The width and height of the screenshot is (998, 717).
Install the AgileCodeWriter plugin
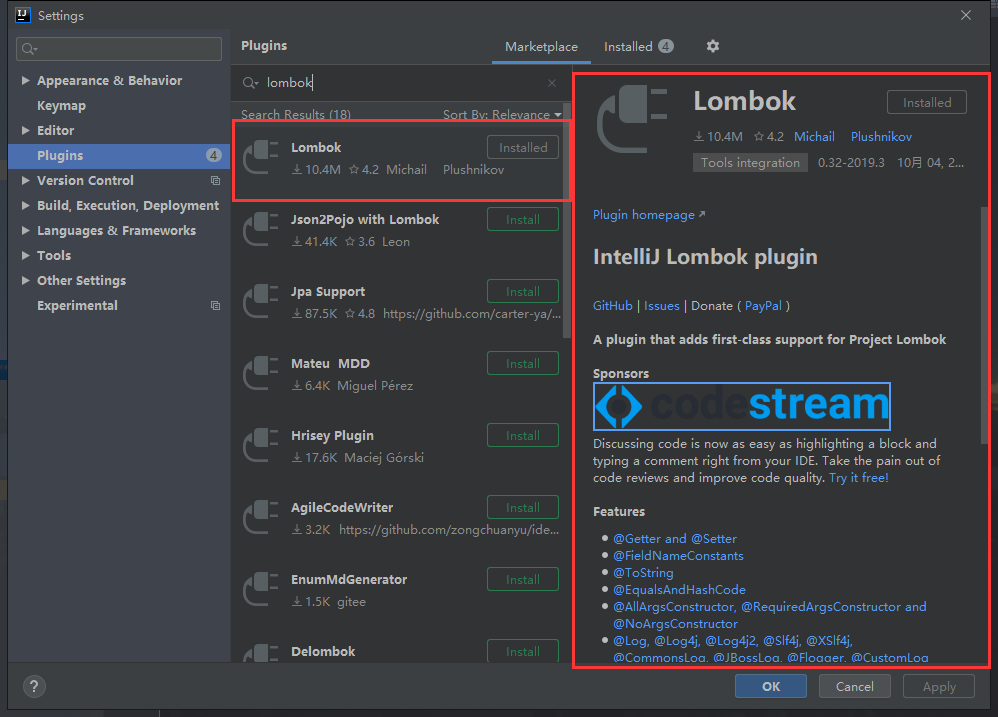(x=523, y=507)
